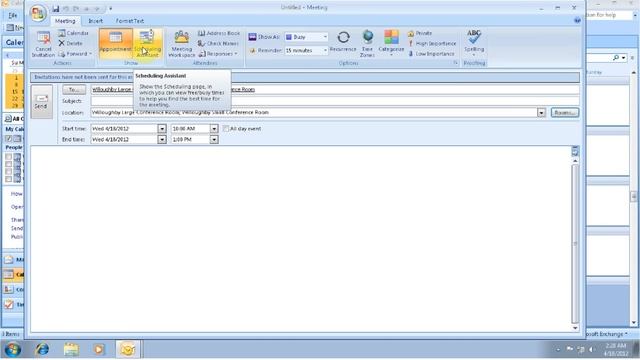Open the Options group dialog launcher
Image resolution: width=640 pixels, height=360 pixels.
pos(455,63)
